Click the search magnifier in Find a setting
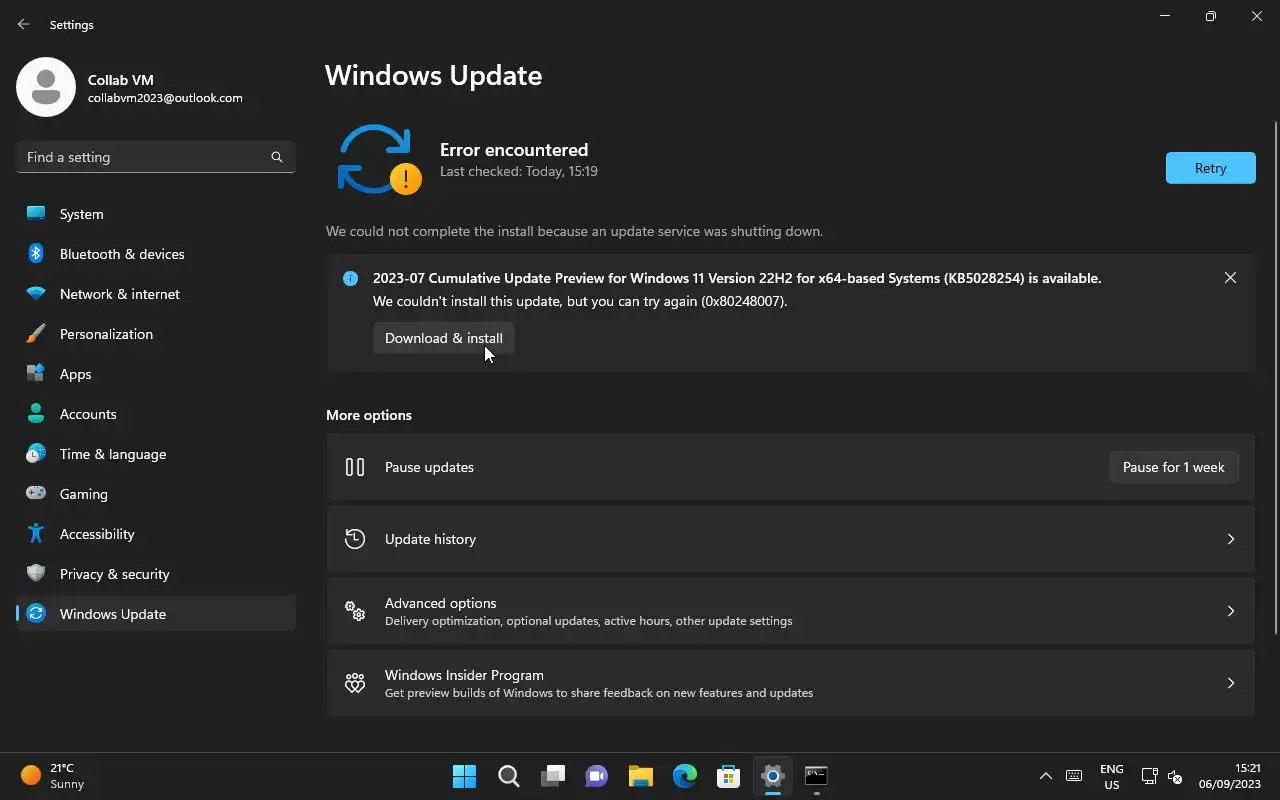This screenshot has width=1280, height=800. [277, 157]
